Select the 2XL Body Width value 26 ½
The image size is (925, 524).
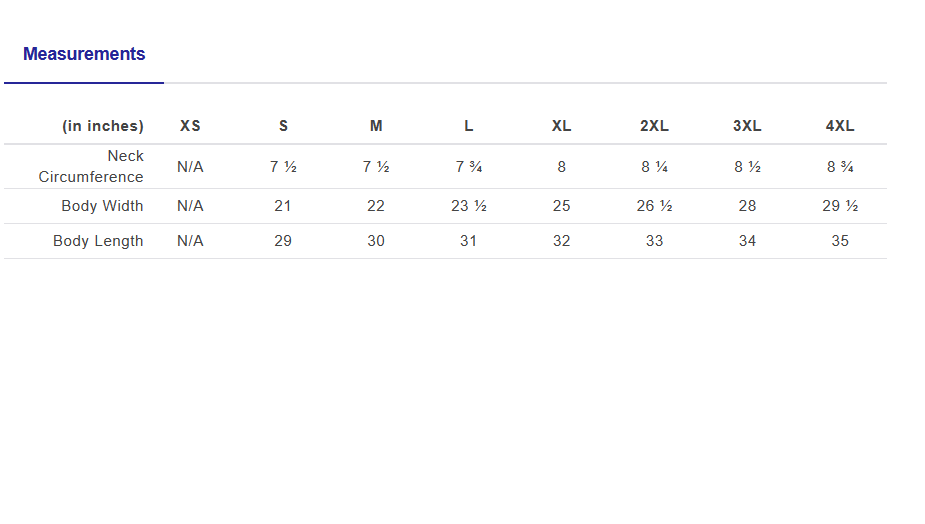tap(654, 206)
